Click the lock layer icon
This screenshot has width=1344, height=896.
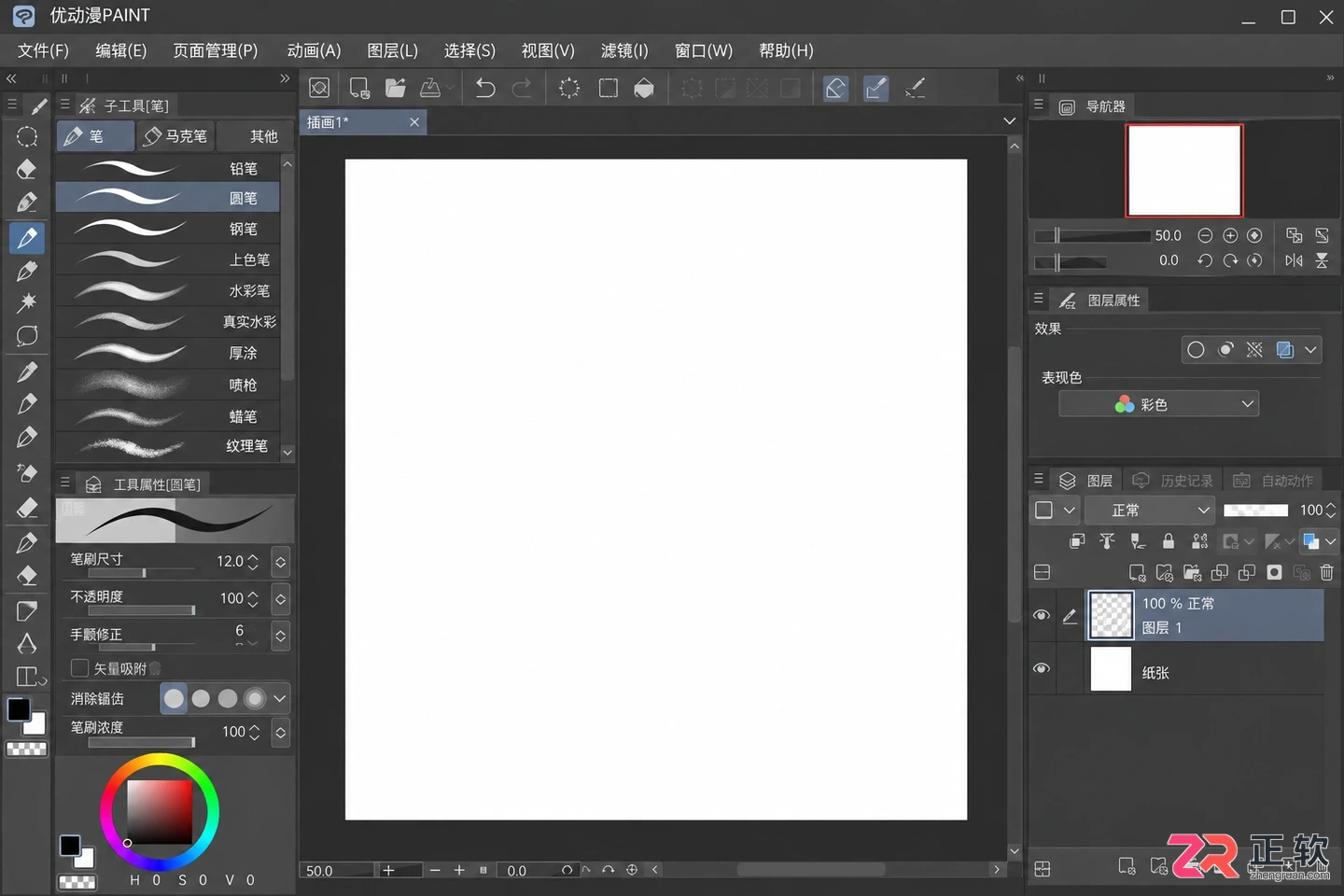tap(1168, 540)
